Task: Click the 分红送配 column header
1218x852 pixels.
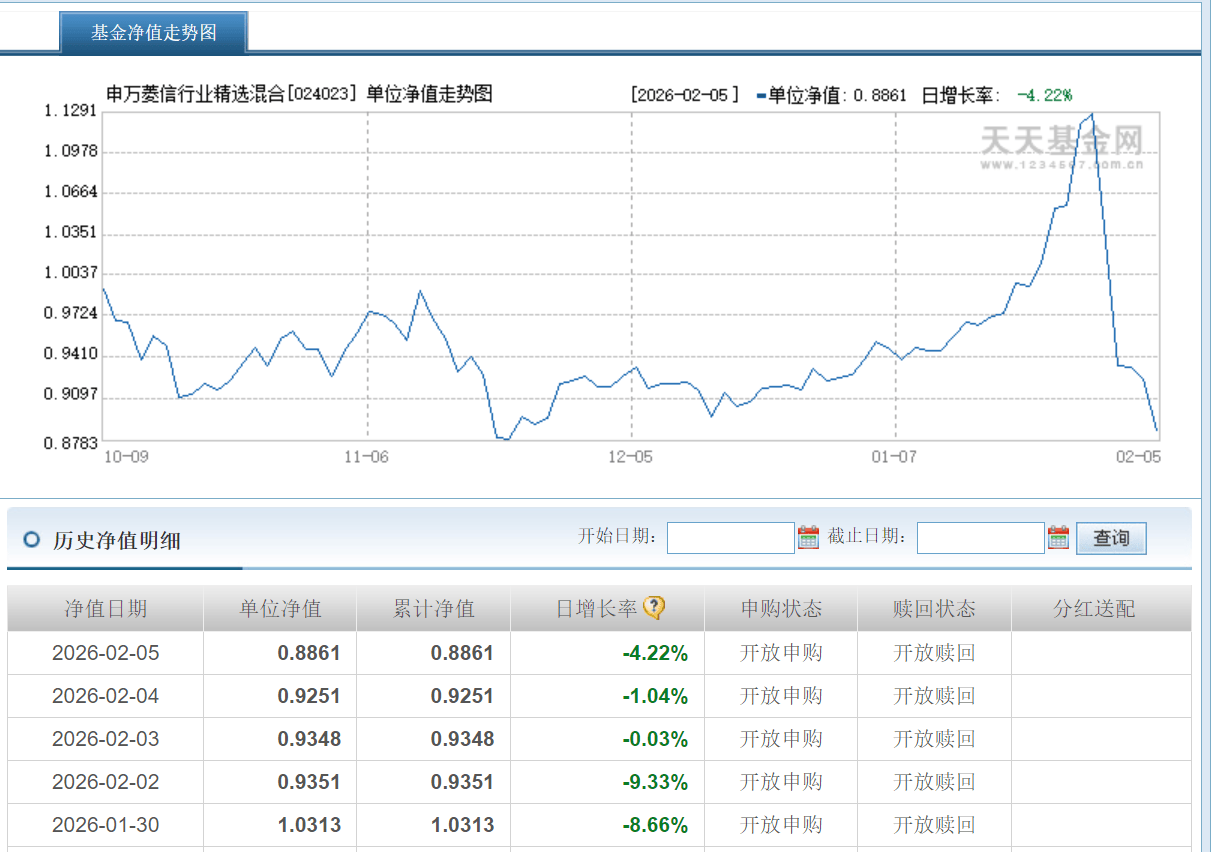Action: (1094, 609)
